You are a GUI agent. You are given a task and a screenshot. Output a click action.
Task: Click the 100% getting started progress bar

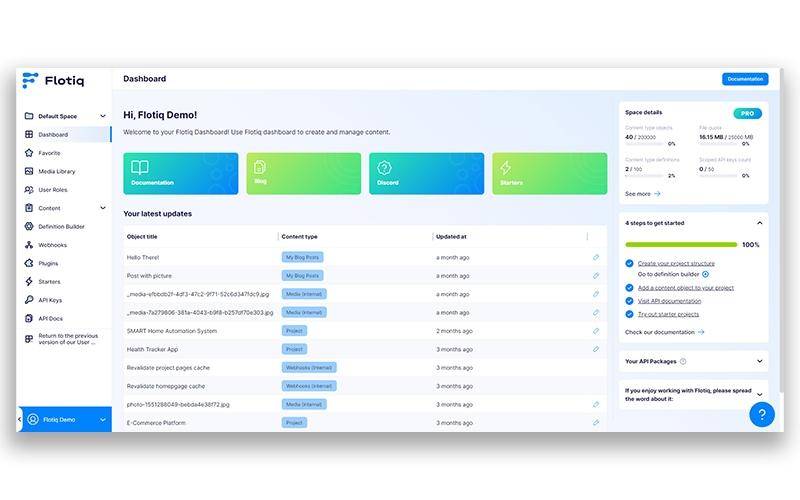pos(681,245)
